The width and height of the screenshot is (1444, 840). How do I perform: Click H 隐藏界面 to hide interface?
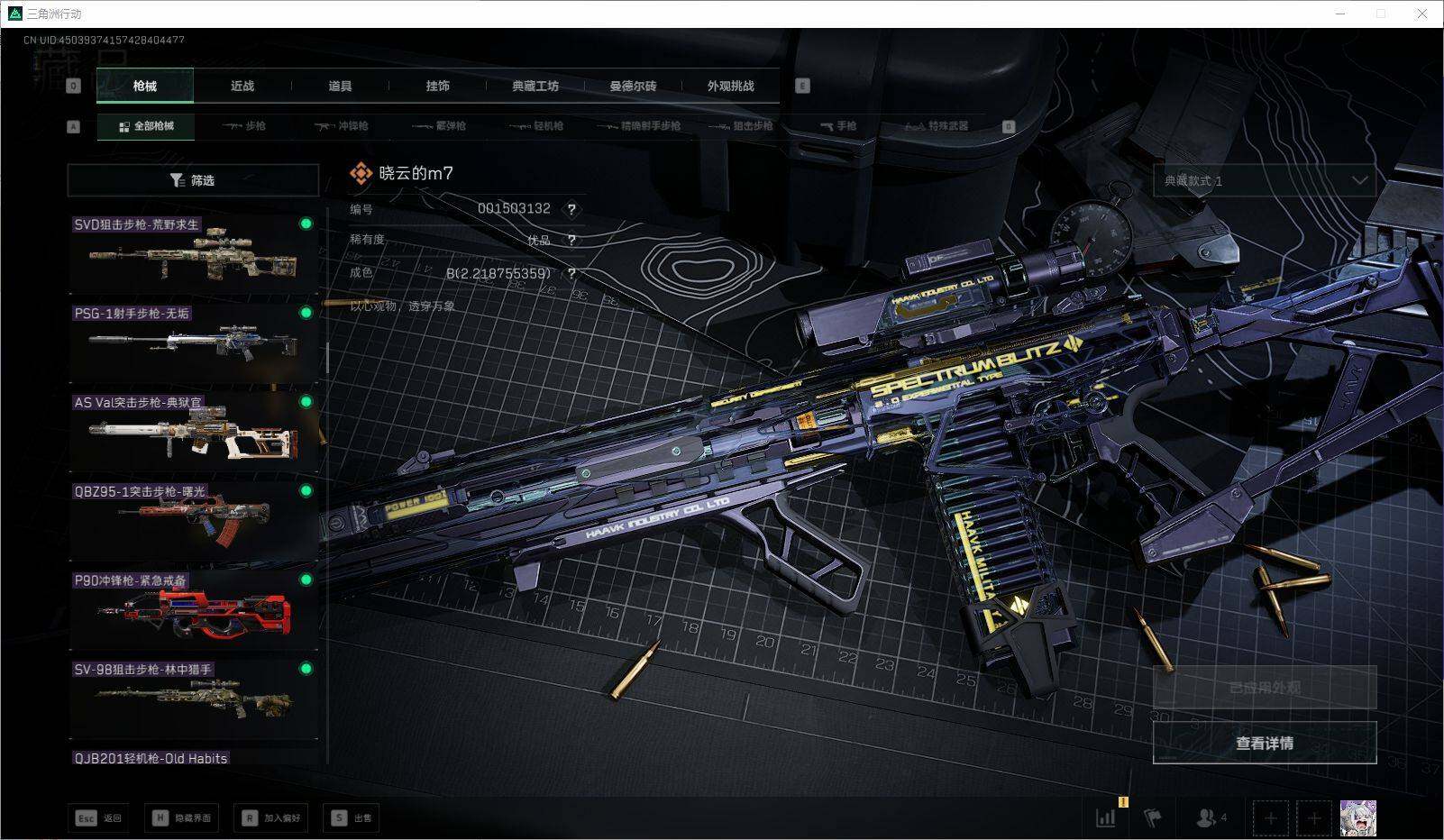182,817
